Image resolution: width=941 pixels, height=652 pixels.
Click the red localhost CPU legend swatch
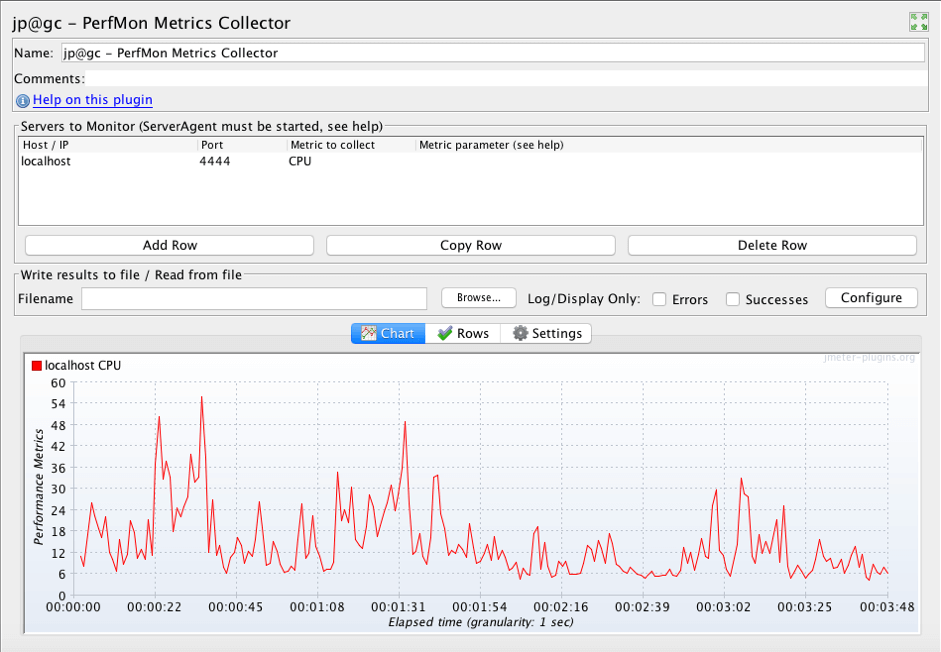[37, 366]
